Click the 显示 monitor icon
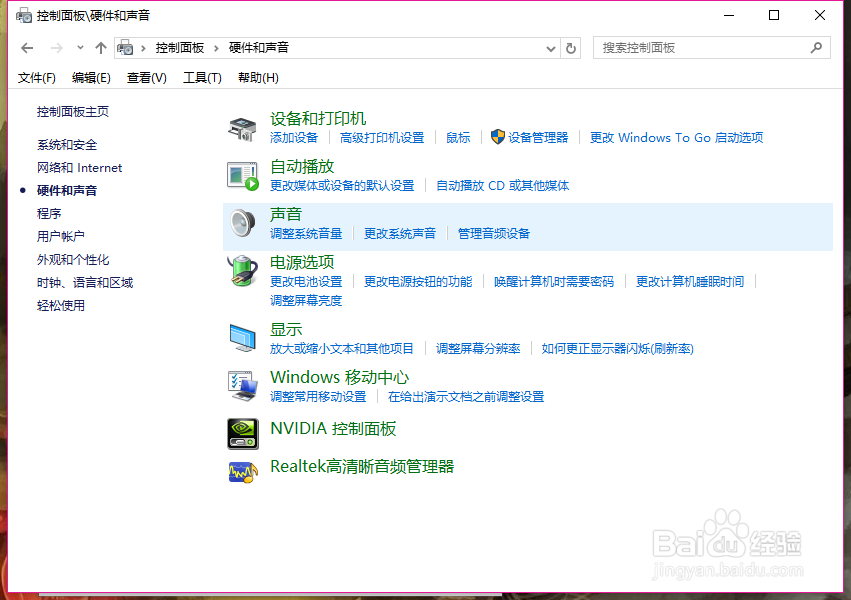The image size is (851, 600). [x=241, y=338]
